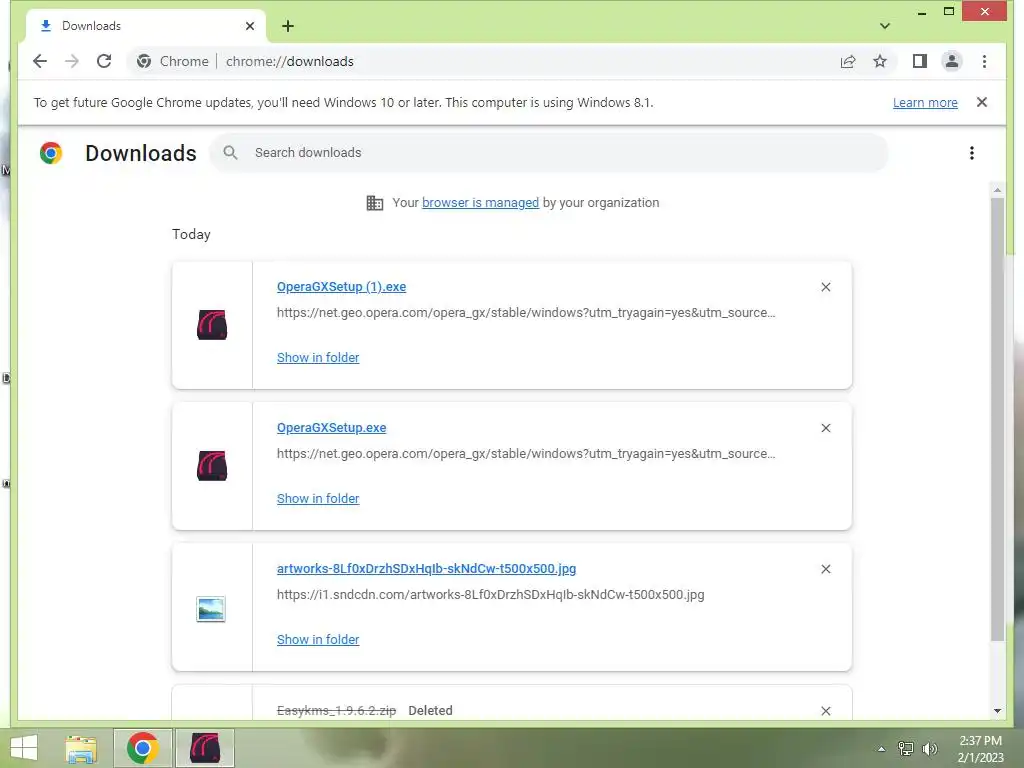Click the page scrollbar up arrow
The width and height of the screenshot is (1024, 768).
997,190
